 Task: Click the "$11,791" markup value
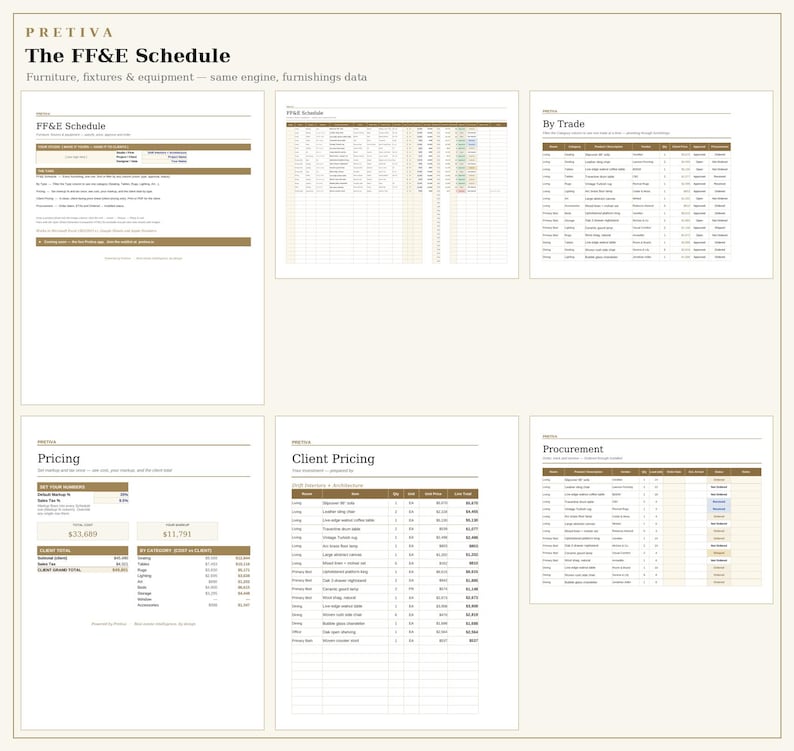tap(177, 534)
